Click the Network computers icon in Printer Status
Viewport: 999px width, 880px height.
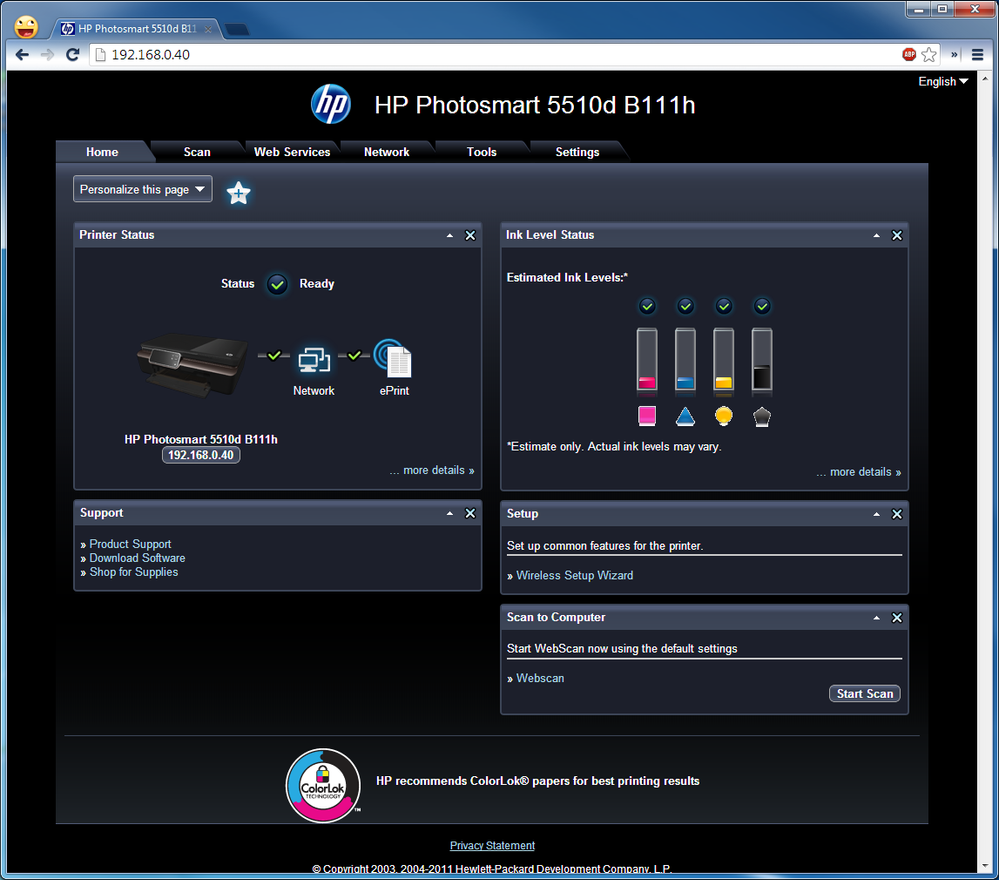(x=314, y=360)
